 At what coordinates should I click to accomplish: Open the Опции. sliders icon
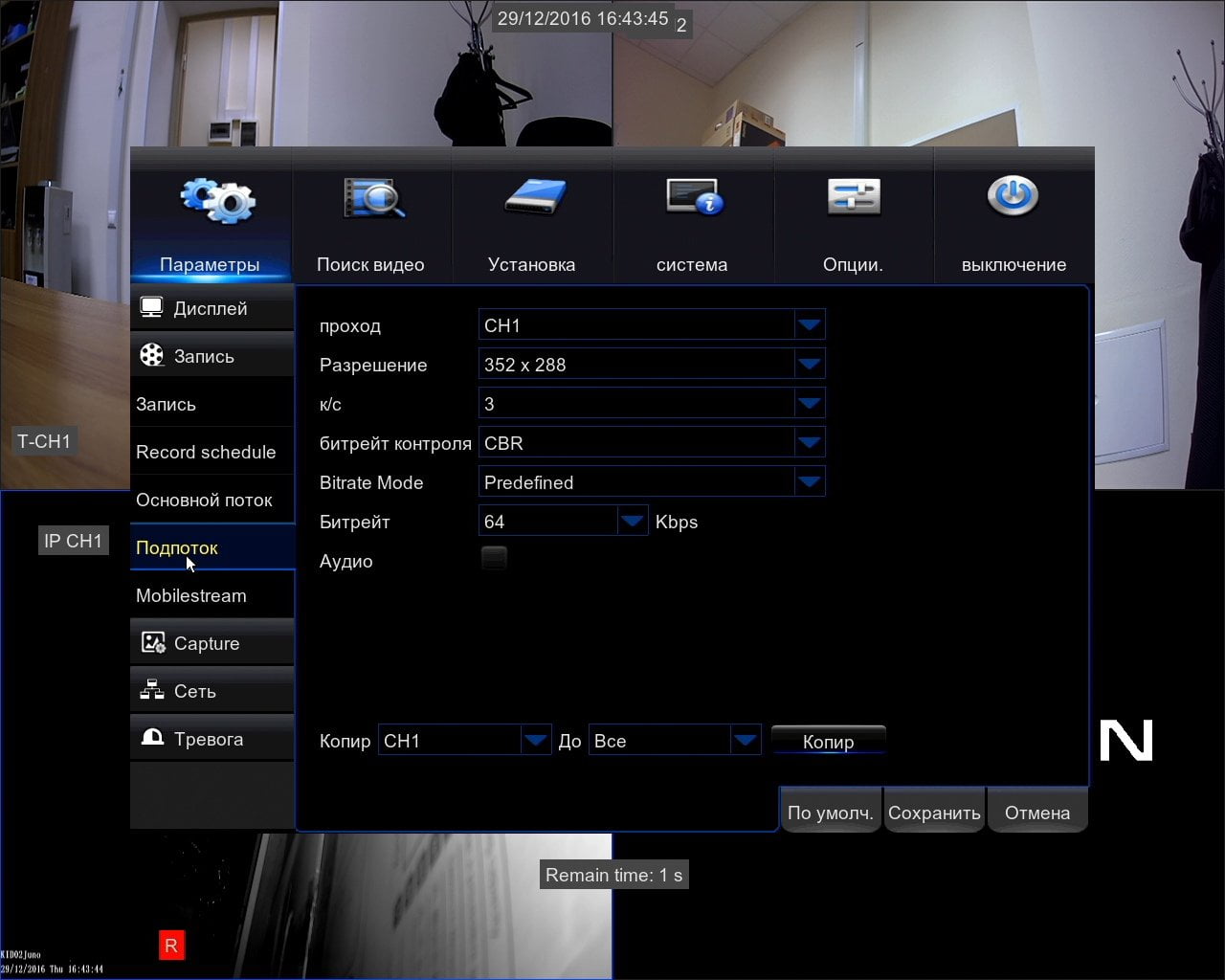coord(854,197)
